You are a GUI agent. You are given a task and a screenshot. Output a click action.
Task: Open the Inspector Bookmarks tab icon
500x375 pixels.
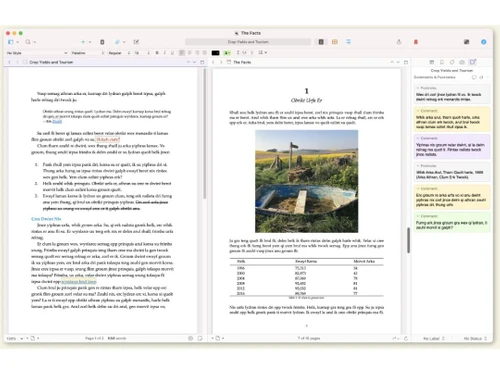442,62
